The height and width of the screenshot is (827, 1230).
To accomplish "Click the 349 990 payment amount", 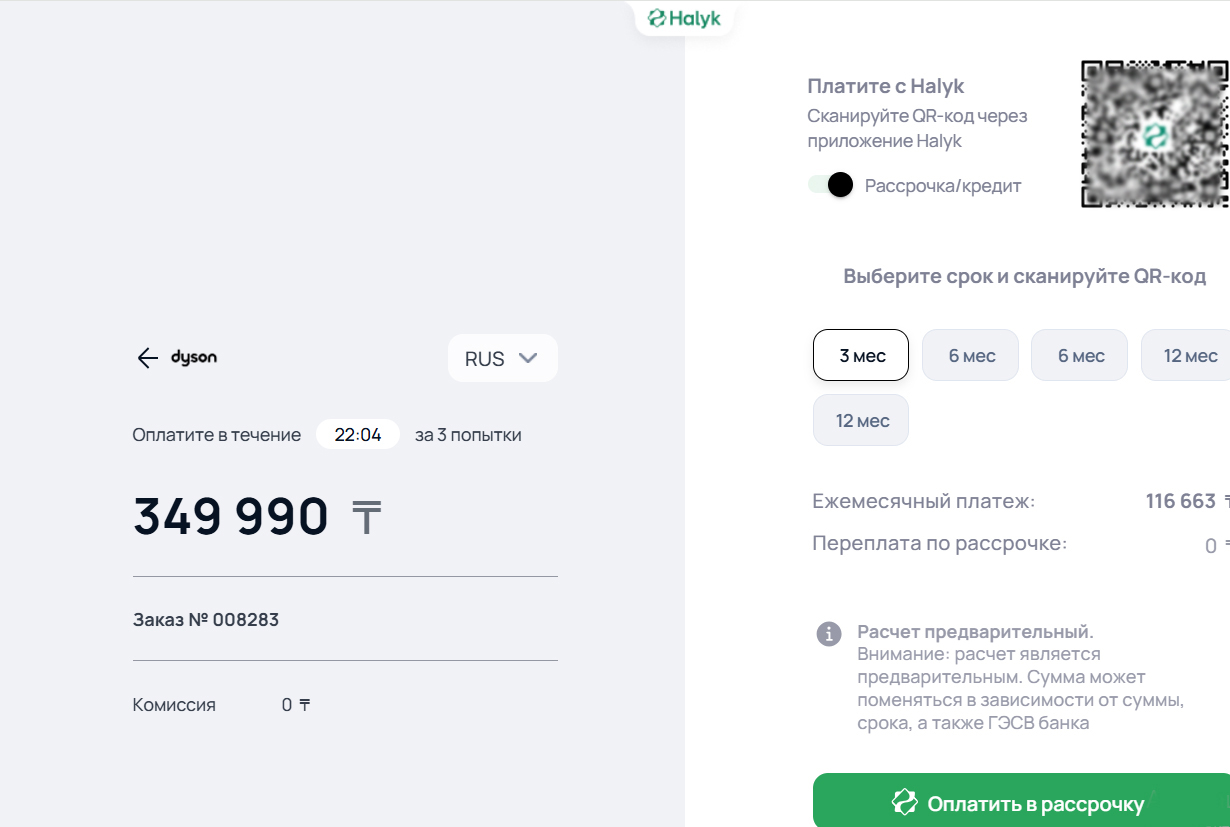I will click(231, 517).
